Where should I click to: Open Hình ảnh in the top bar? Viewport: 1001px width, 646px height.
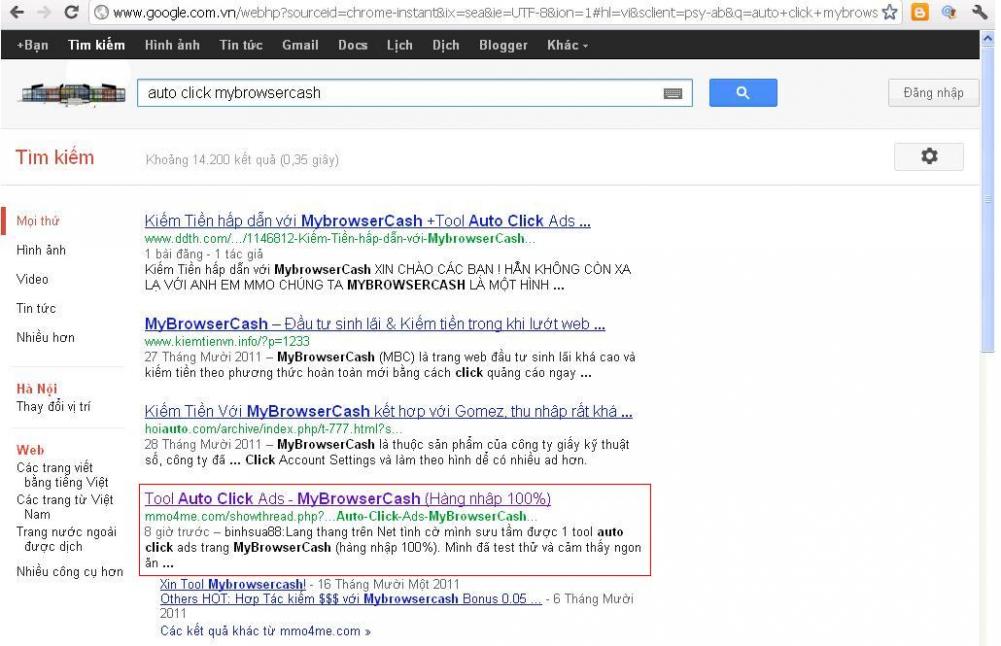[172, 45]
